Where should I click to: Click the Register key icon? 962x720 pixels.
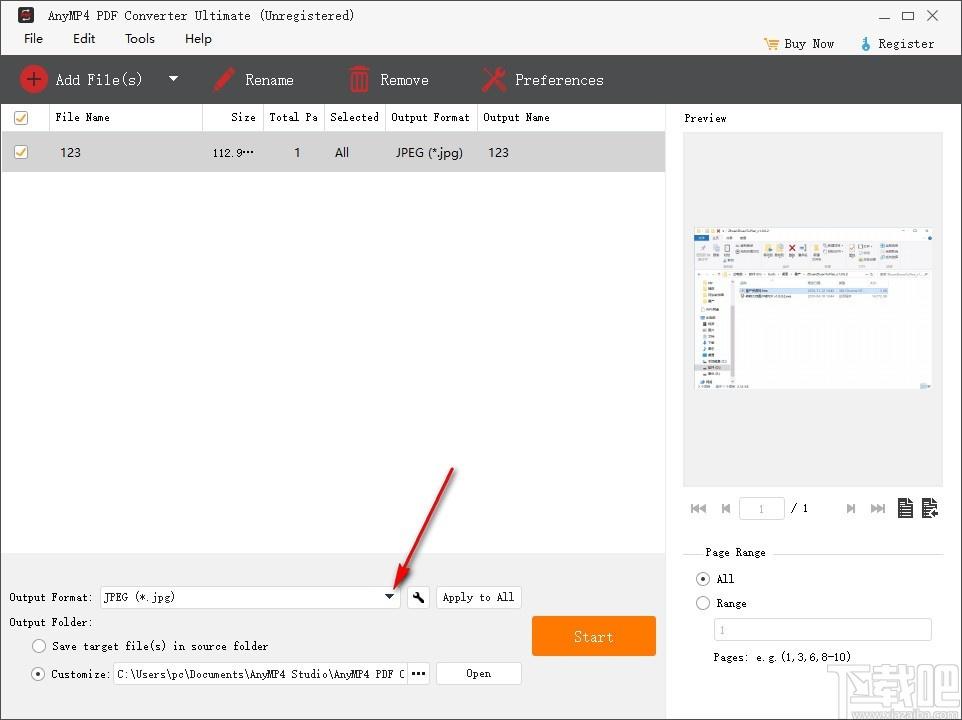865,44
